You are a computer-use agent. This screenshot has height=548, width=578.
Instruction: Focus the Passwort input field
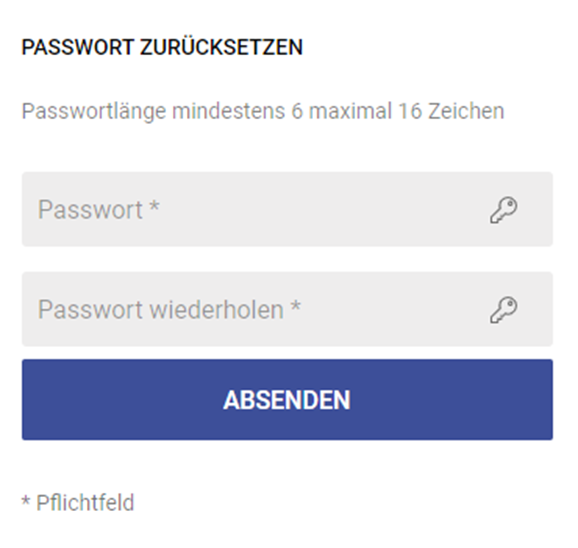(x=287, y=209)
